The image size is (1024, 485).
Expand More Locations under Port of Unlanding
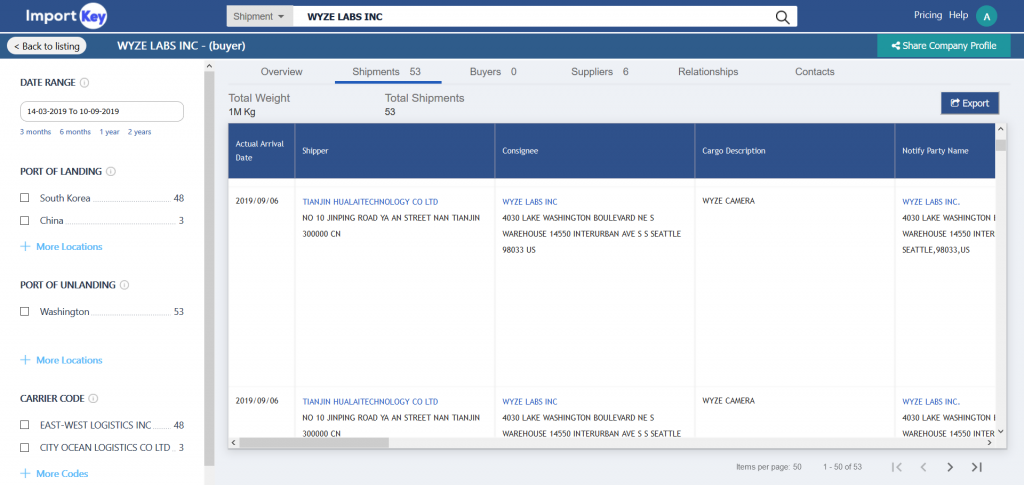coord(61,360)
